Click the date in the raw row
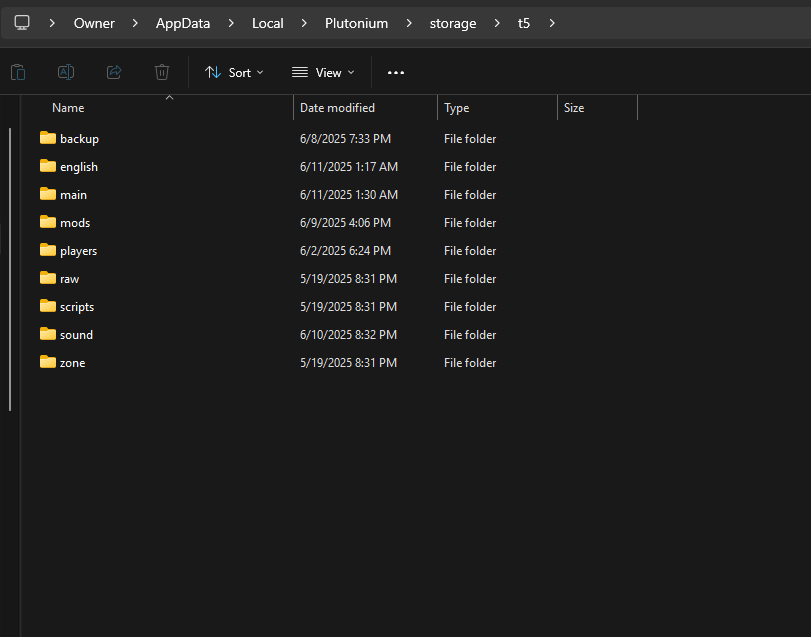 (x=349, y=278)
